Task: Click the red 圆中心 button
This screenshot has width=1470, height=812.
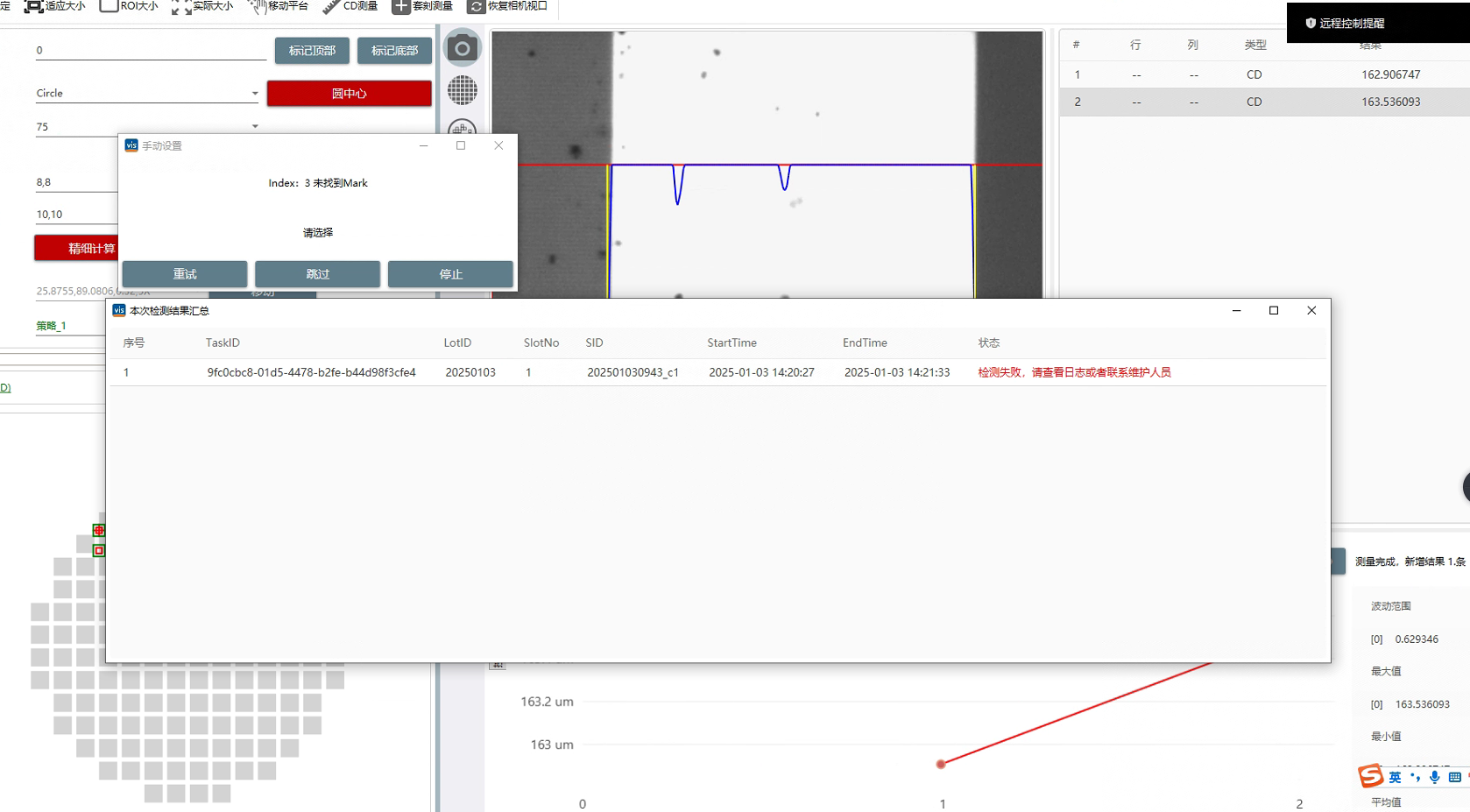Action: (349, 93)
